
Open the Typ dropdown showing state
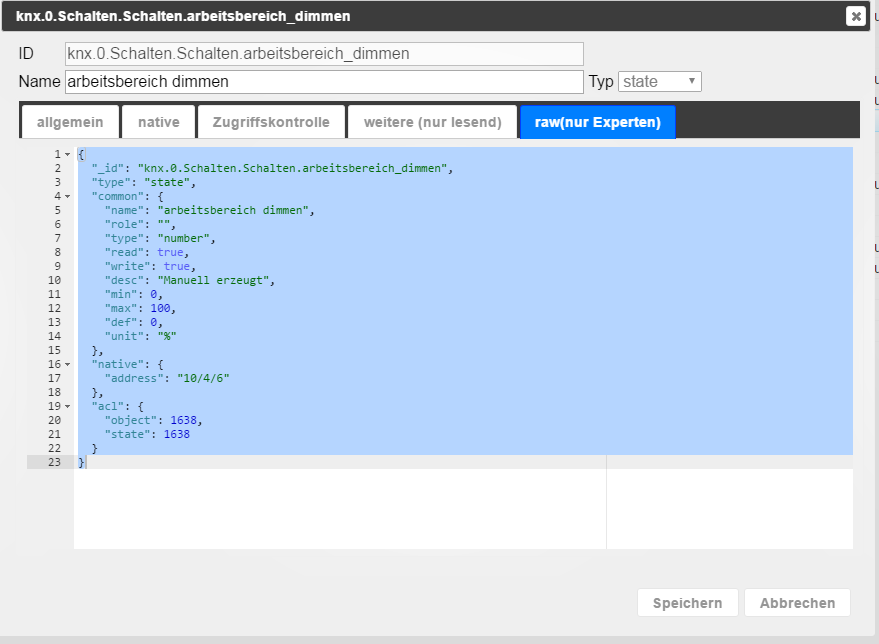point(659,82)
